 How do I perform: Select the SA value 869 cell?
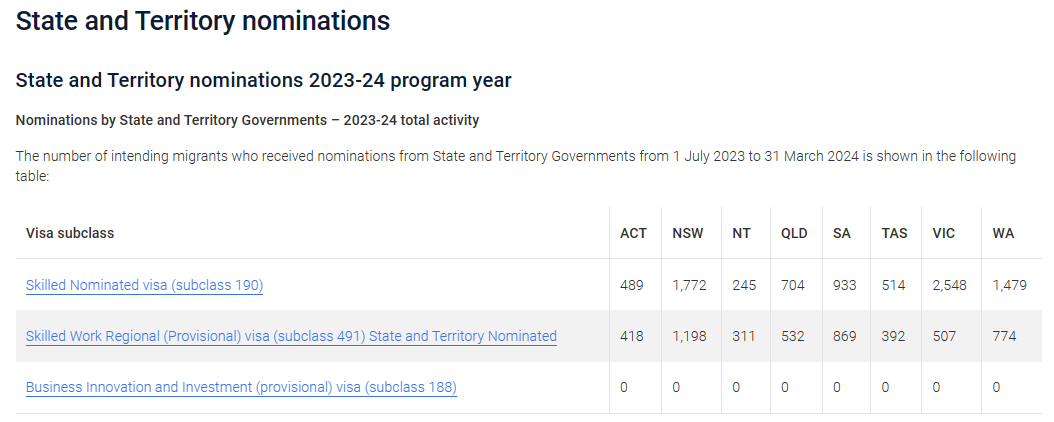(845, 336)
